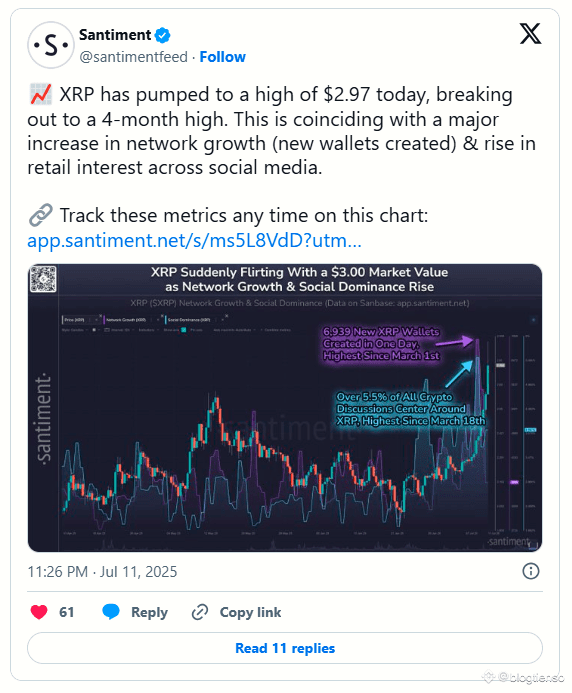The height and width of the screenshot is (693, 572).
Task: Click the QR code on chart
Action: tap(43, 279)
